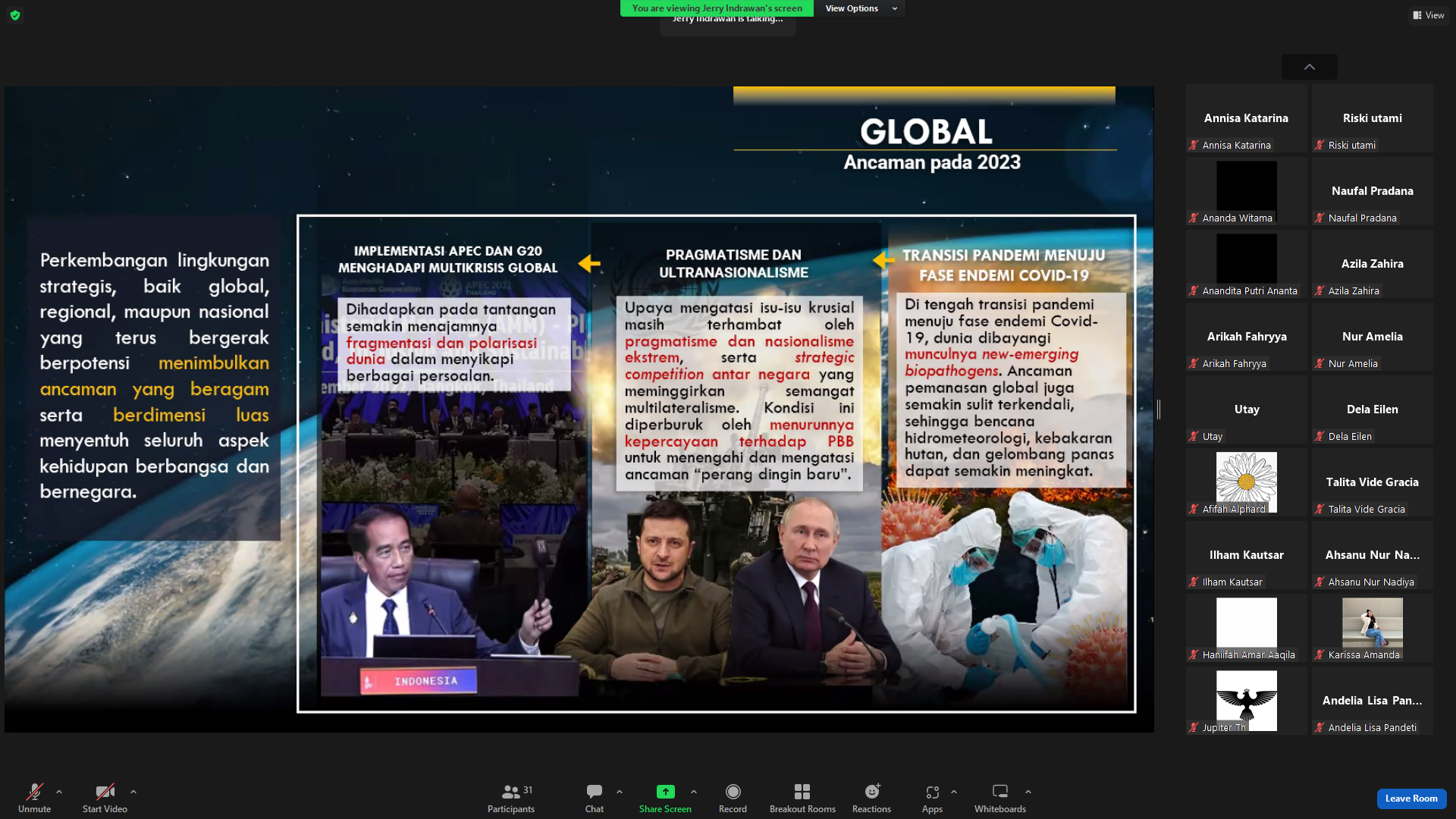Click the Leave Room button
The width and height of the screenshot is (1456, 819).
pyautogui.click(x=1411, y=799)
